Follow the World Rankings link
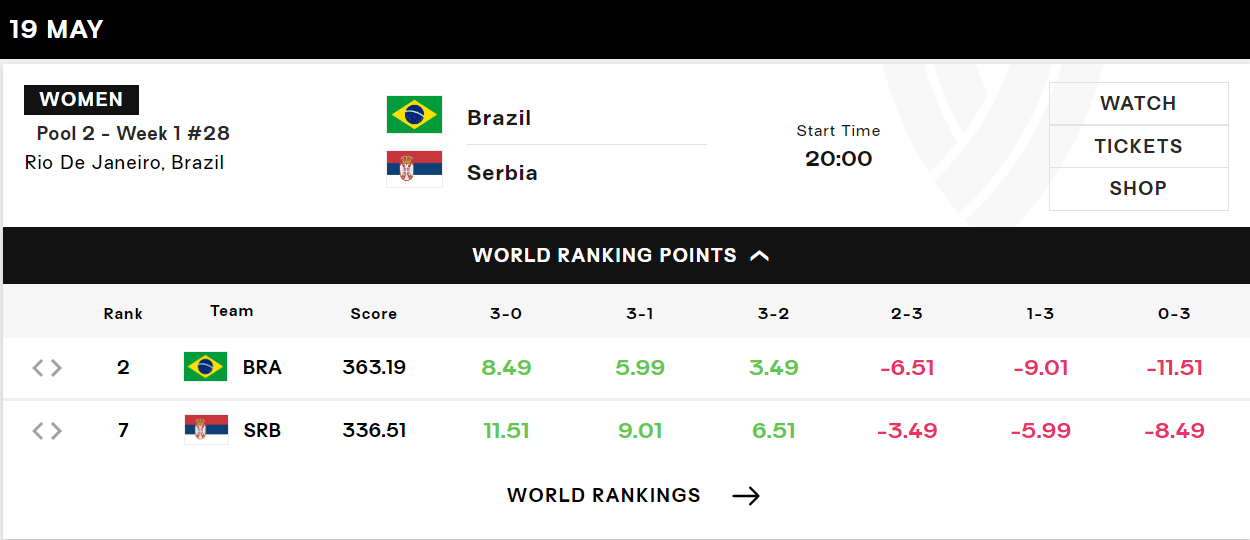 pos(603,496)
